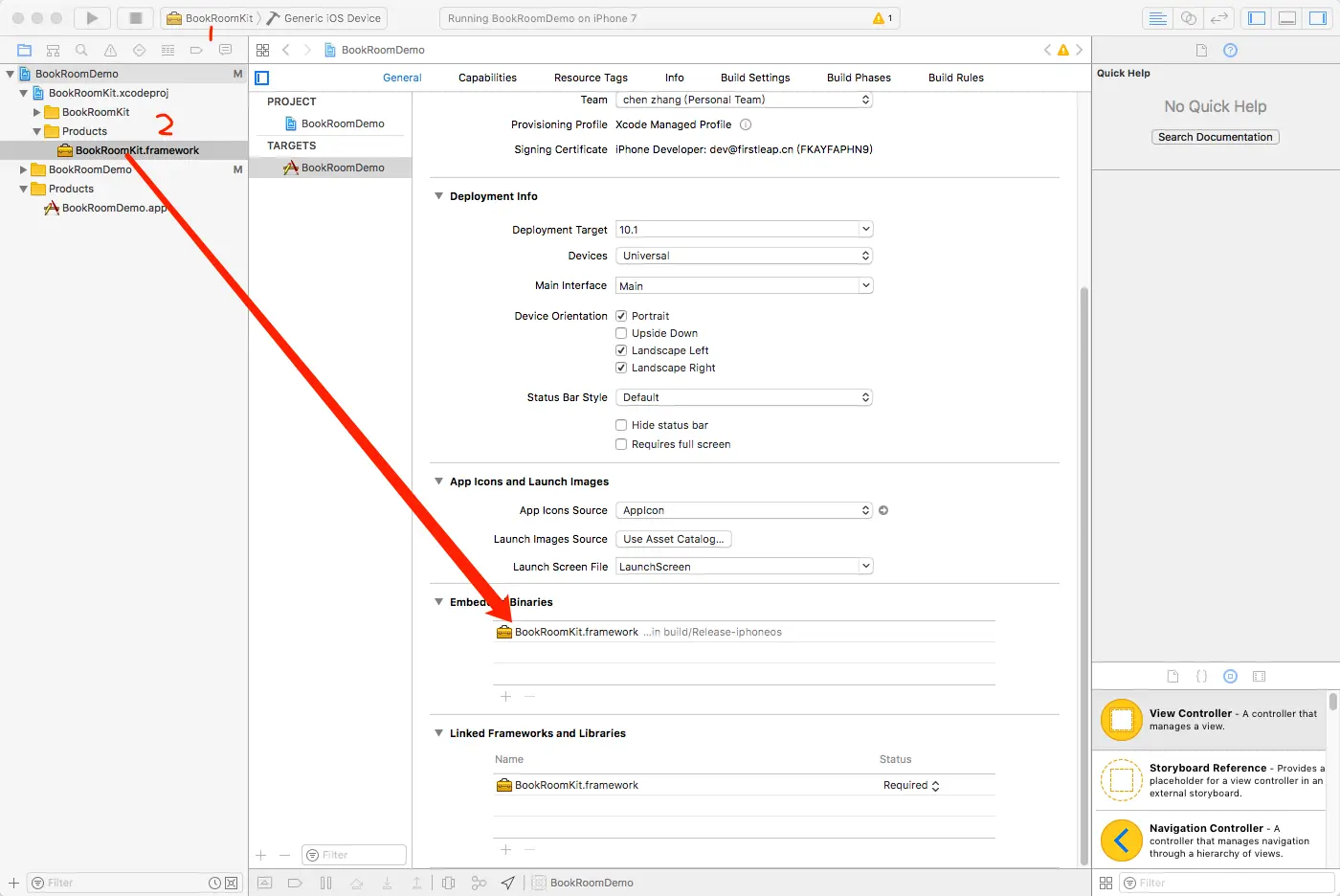Toggle the Navigator panel visibility
Image resolution: width=1340 pixels, height=896 pixels.
pos(1258,18)
